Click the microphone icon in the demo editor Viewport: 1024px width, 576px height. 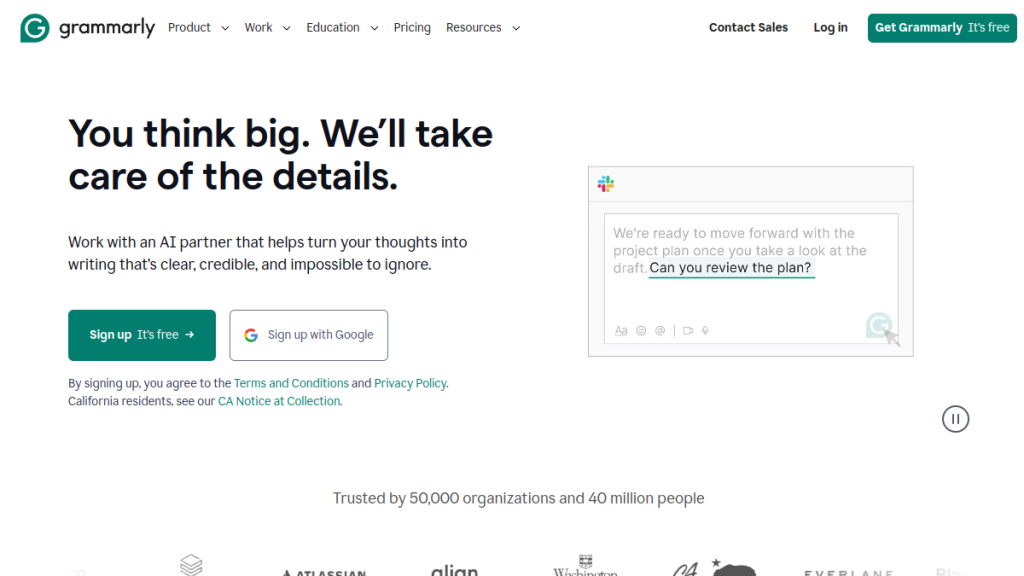pos(705,331)
